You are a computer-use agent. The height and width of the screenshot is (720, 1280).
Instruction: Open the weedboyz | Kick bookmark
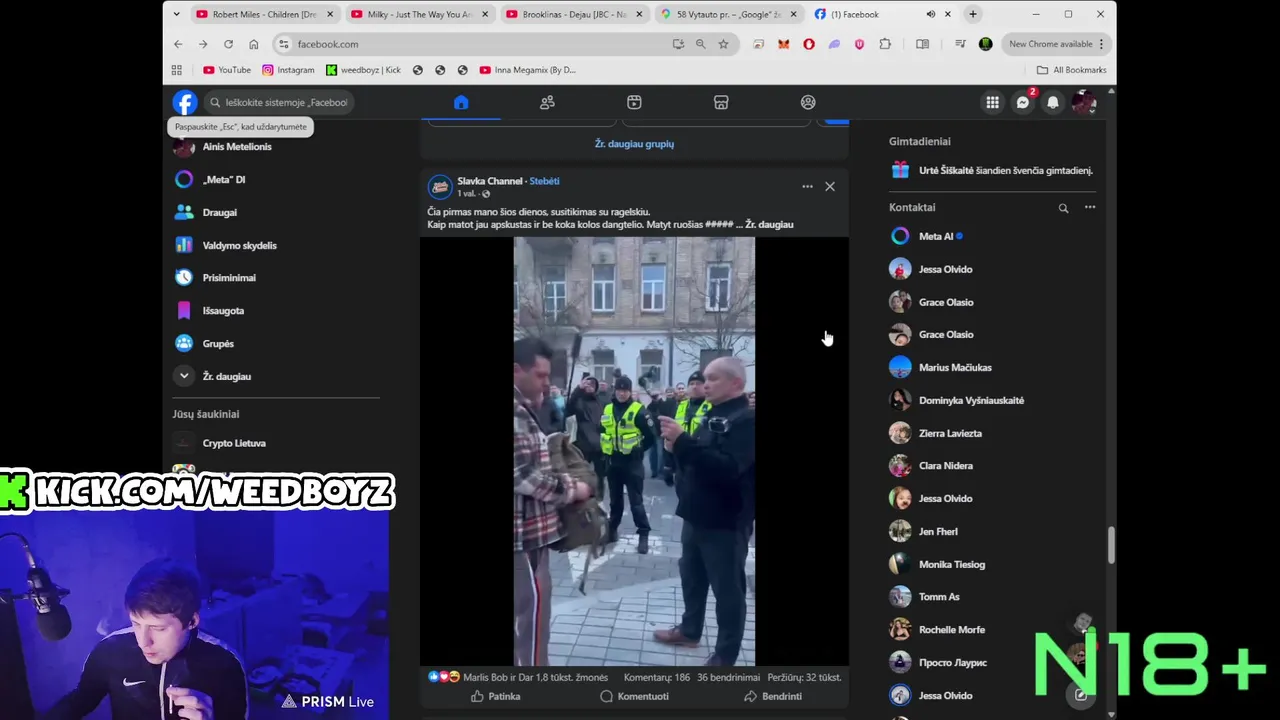363,70
